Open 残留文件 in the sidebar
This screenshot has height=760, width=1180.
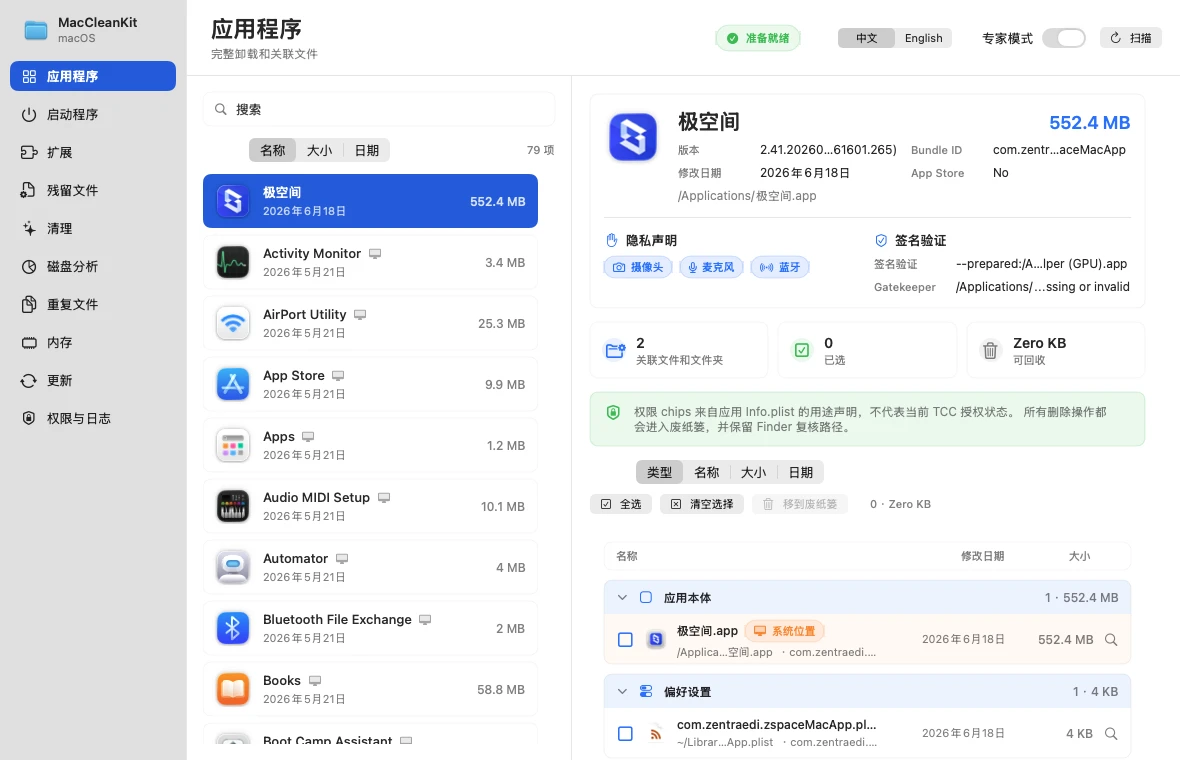pyautogui.click(x=93, y=190)
